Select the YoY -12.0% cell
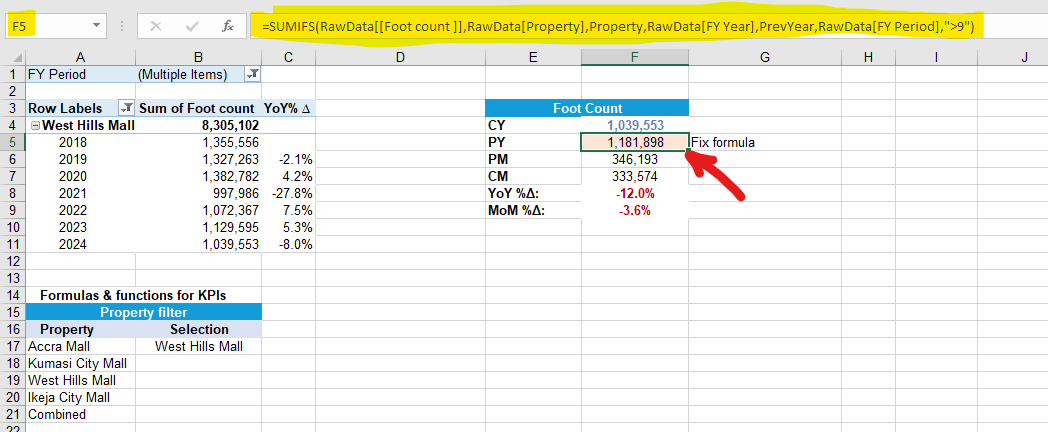This screenshot has height=432, width=1048. 634,193
